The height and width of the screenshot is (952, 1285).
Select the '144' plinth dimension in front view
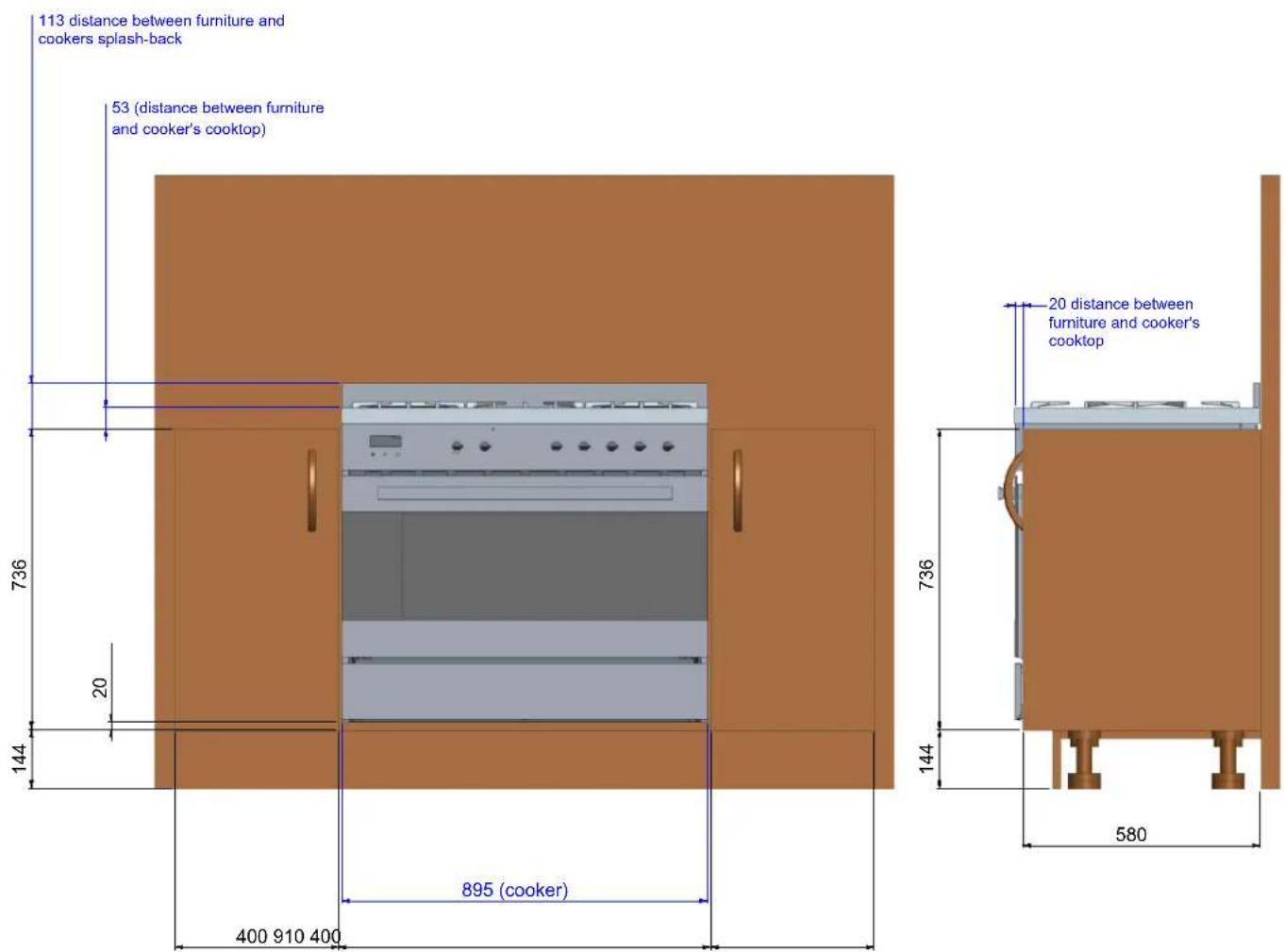pos(19,759)
